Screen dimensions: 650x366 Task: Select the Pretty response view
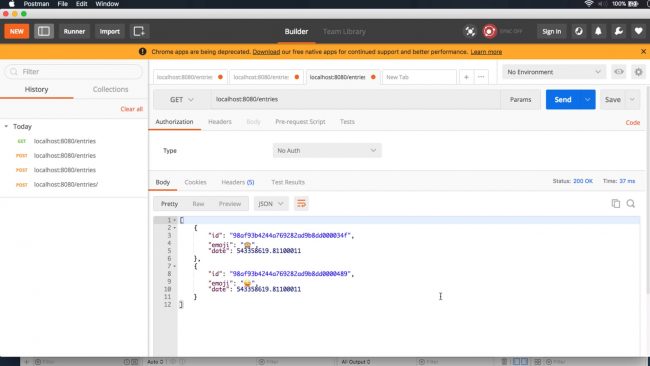click(x=169, y=204)
